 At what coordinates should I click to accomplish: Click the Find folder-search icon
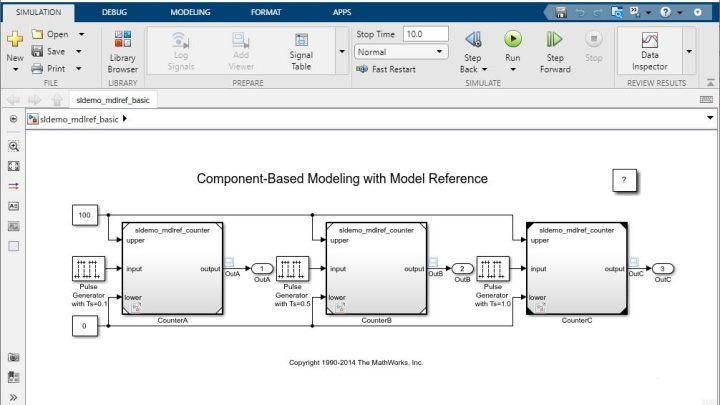pos(617,12)
